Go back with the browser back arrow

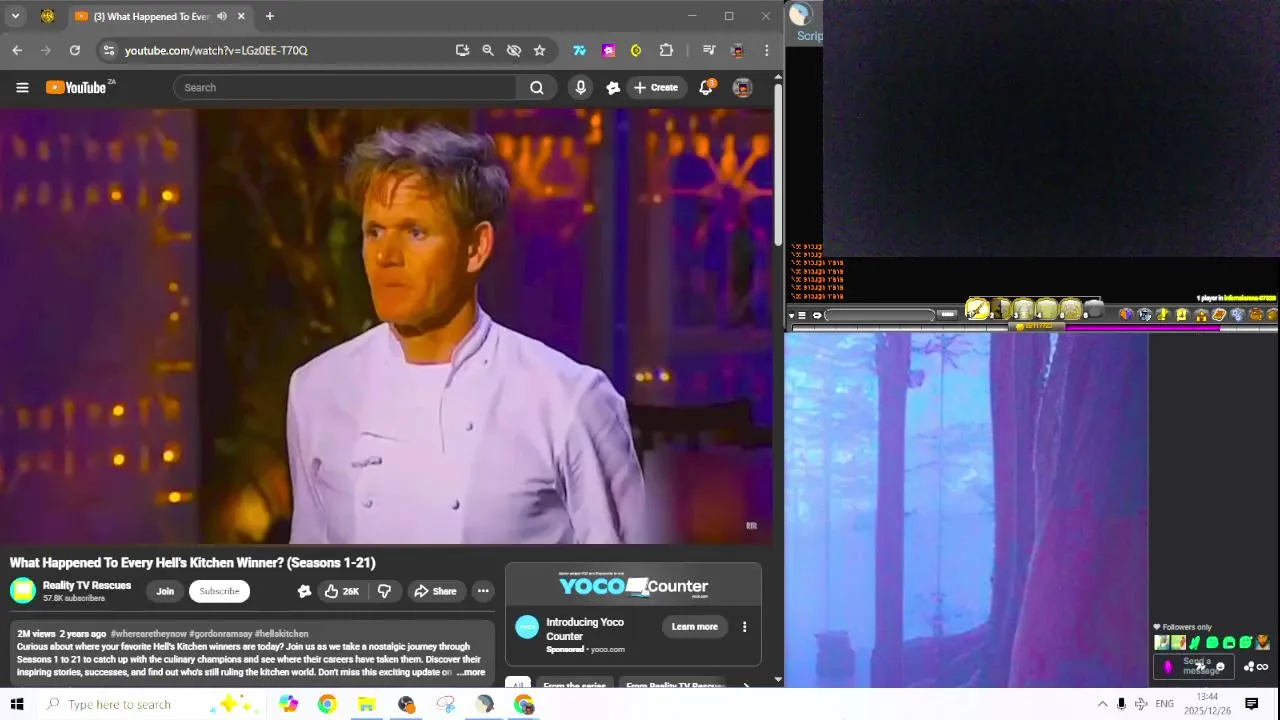pyautogui.click(x=17, y=50)
